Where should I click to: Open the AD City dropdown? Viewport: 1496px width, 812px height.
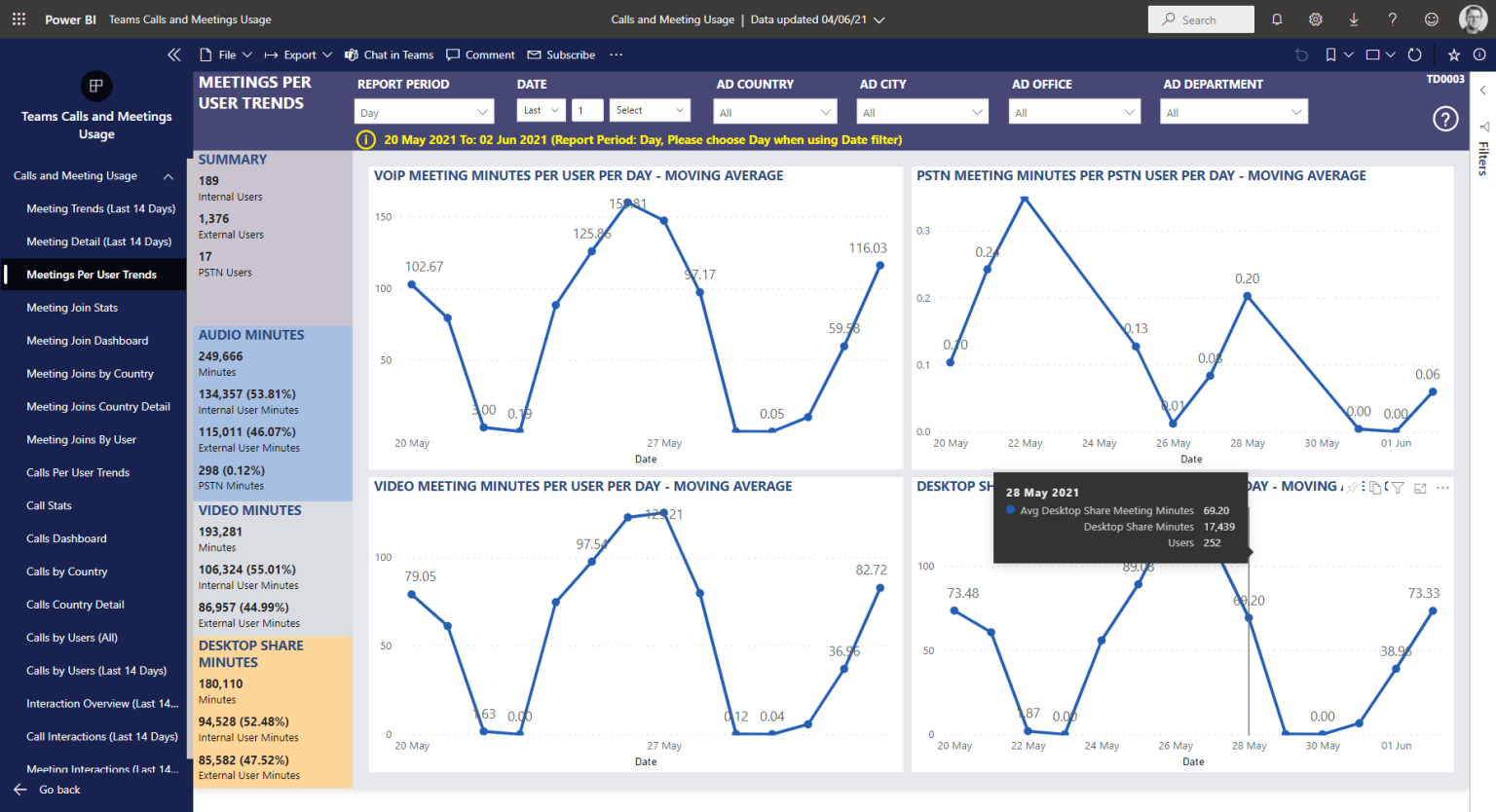tap(922, 112)
